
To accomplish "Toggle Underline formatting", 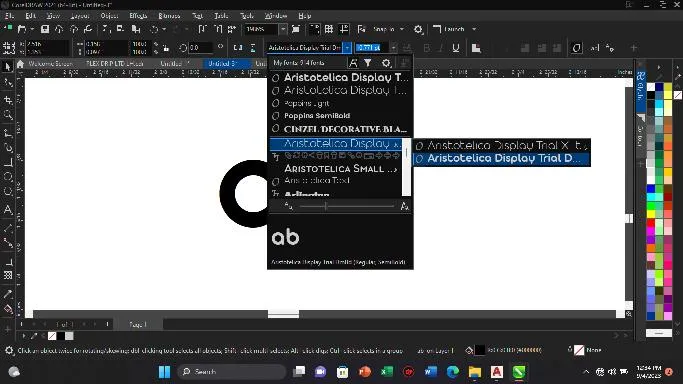I will click(x=456, y=48).
